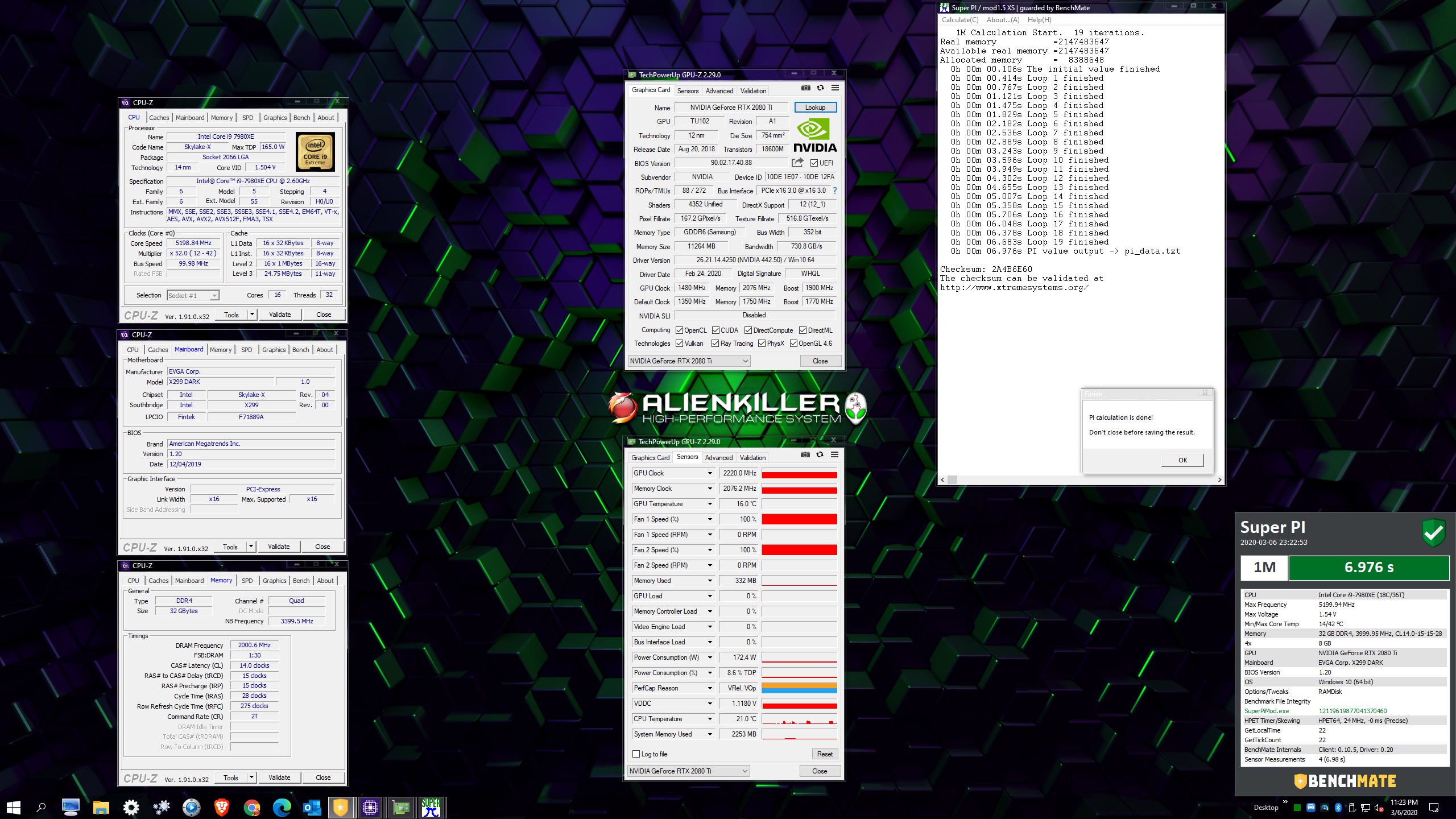Toggle the UEFI checkbox in GPU-Z
Screen dimensions: 1456x819
814,163
